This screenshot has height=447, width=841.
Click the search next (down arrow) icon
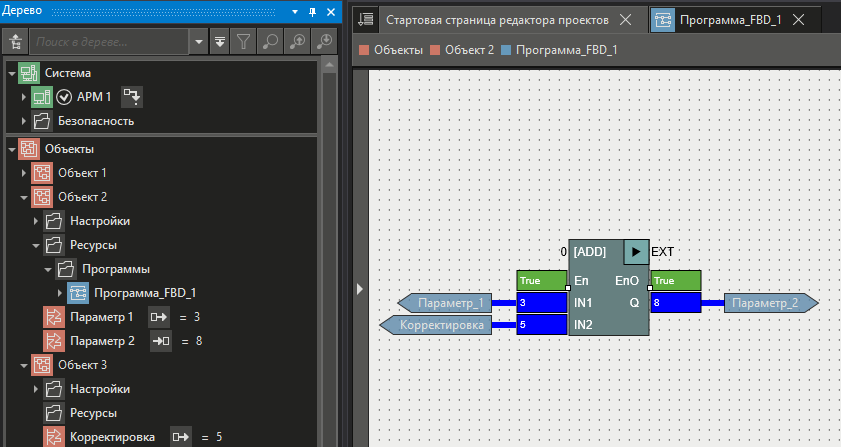pyautogui.click(x=324, y=41)
